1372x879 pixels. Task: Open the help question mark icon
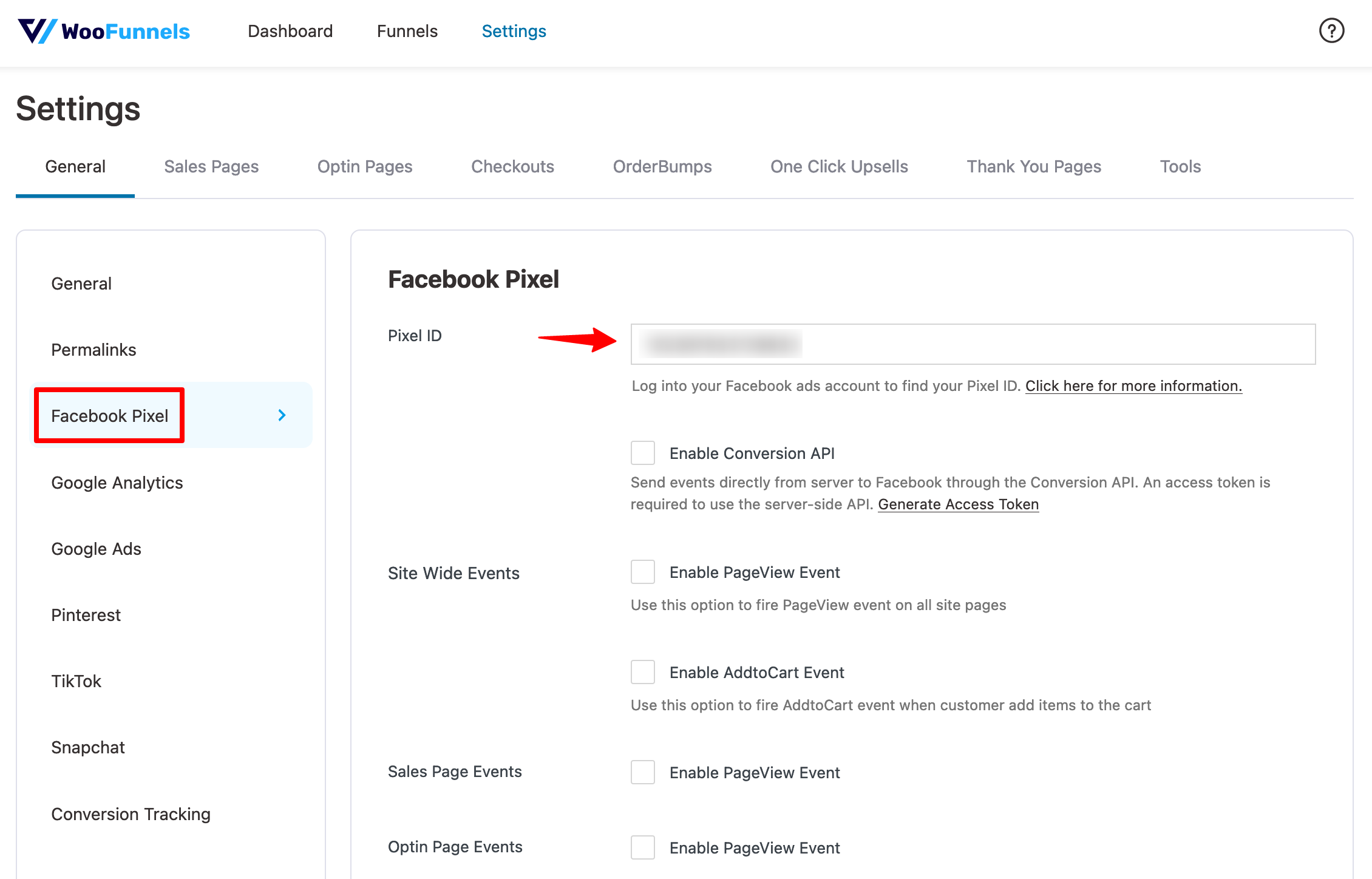(x=1331, y=30)
